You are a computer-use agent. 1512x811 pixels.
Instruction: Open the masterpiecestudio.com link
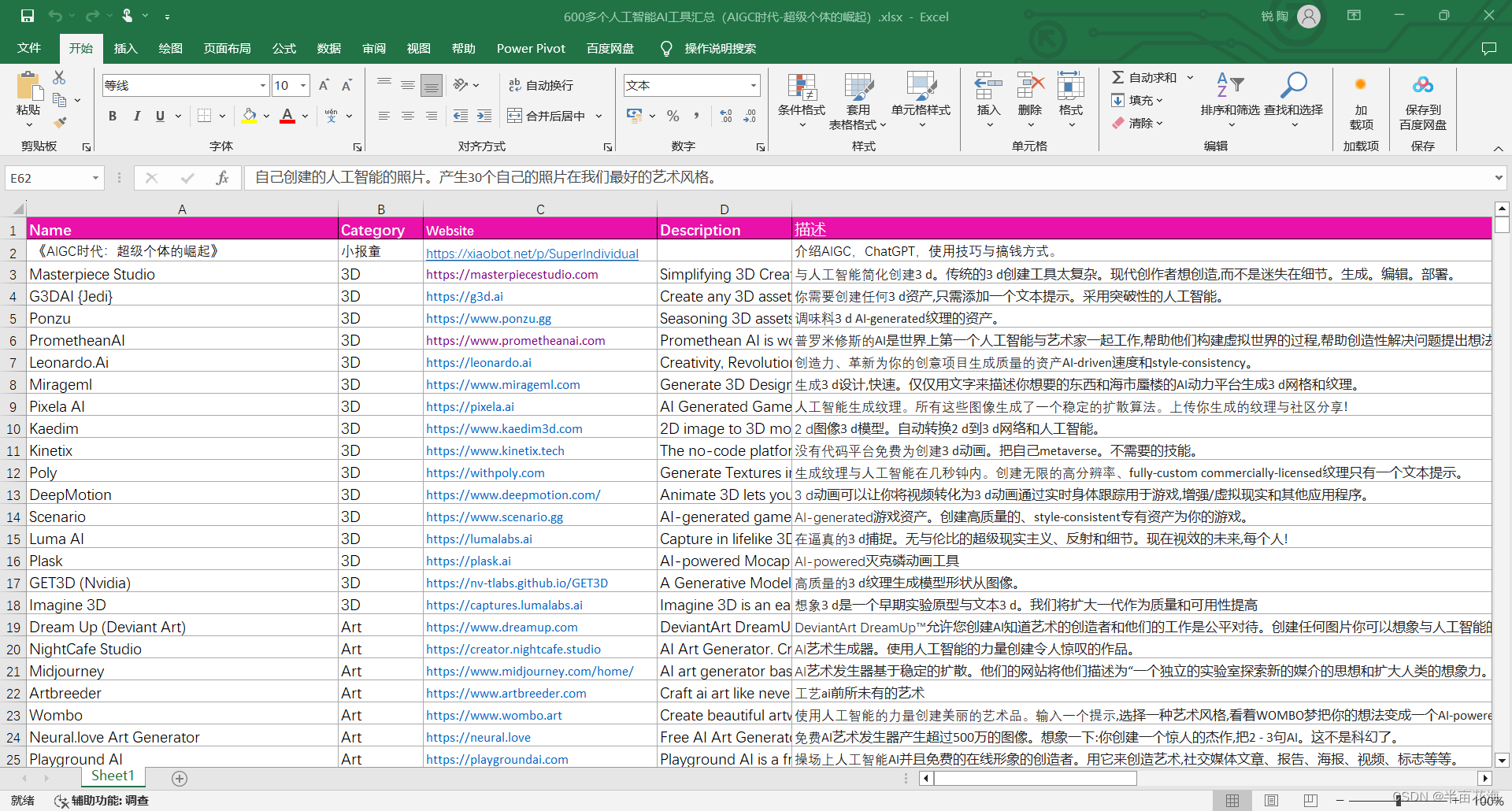coord(512,275)
